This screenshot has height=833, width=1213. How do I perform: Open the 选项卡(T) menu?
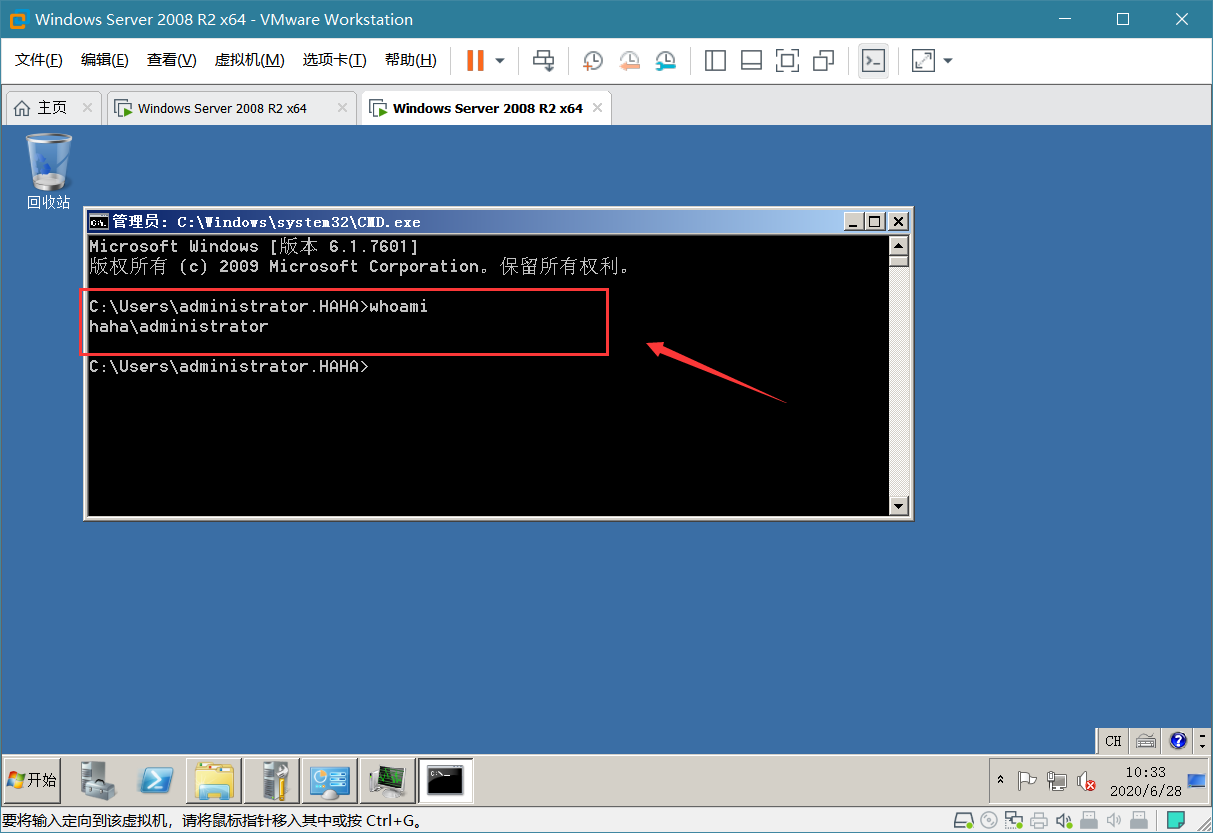[x=335, y=60]
